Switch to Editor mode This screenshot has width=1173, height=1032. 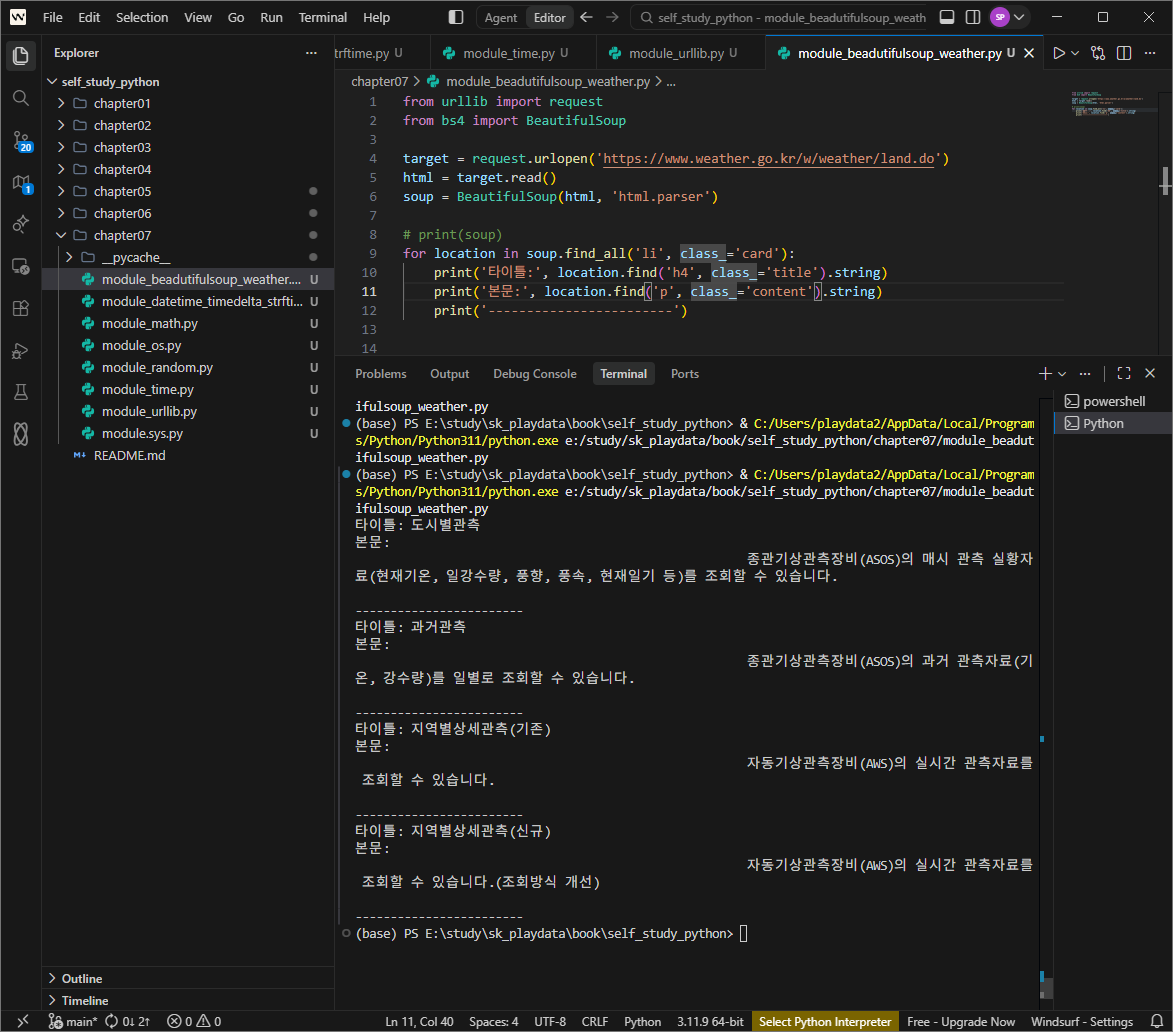550,17
